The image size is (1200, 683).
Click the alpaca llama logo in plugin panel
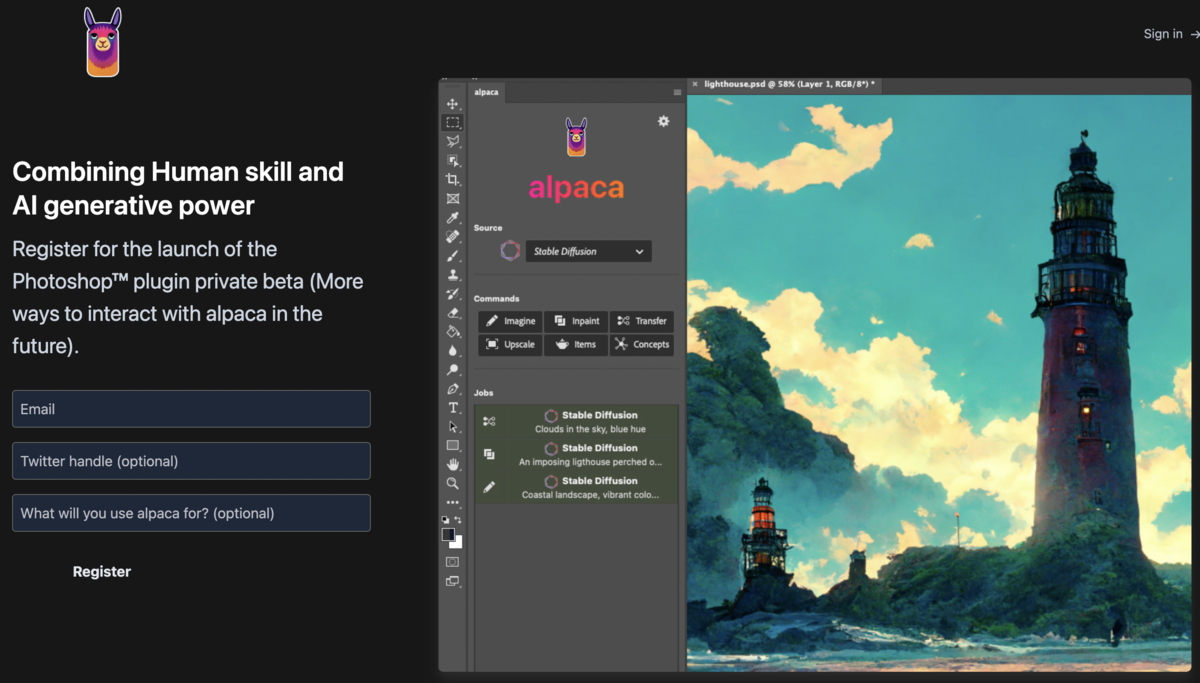coord(576,137)
